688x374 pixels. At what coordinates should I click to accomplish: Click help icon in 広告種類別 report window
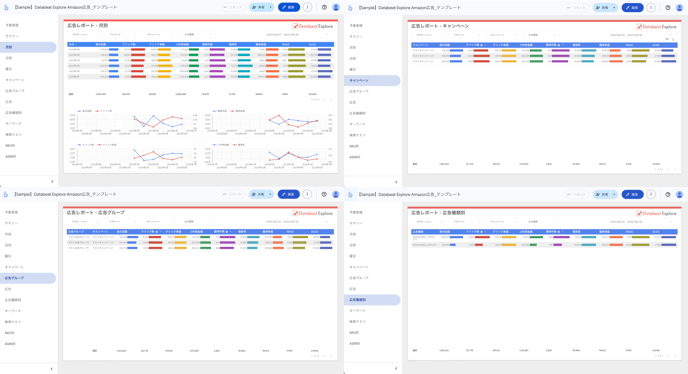click(x=668, y=194)
